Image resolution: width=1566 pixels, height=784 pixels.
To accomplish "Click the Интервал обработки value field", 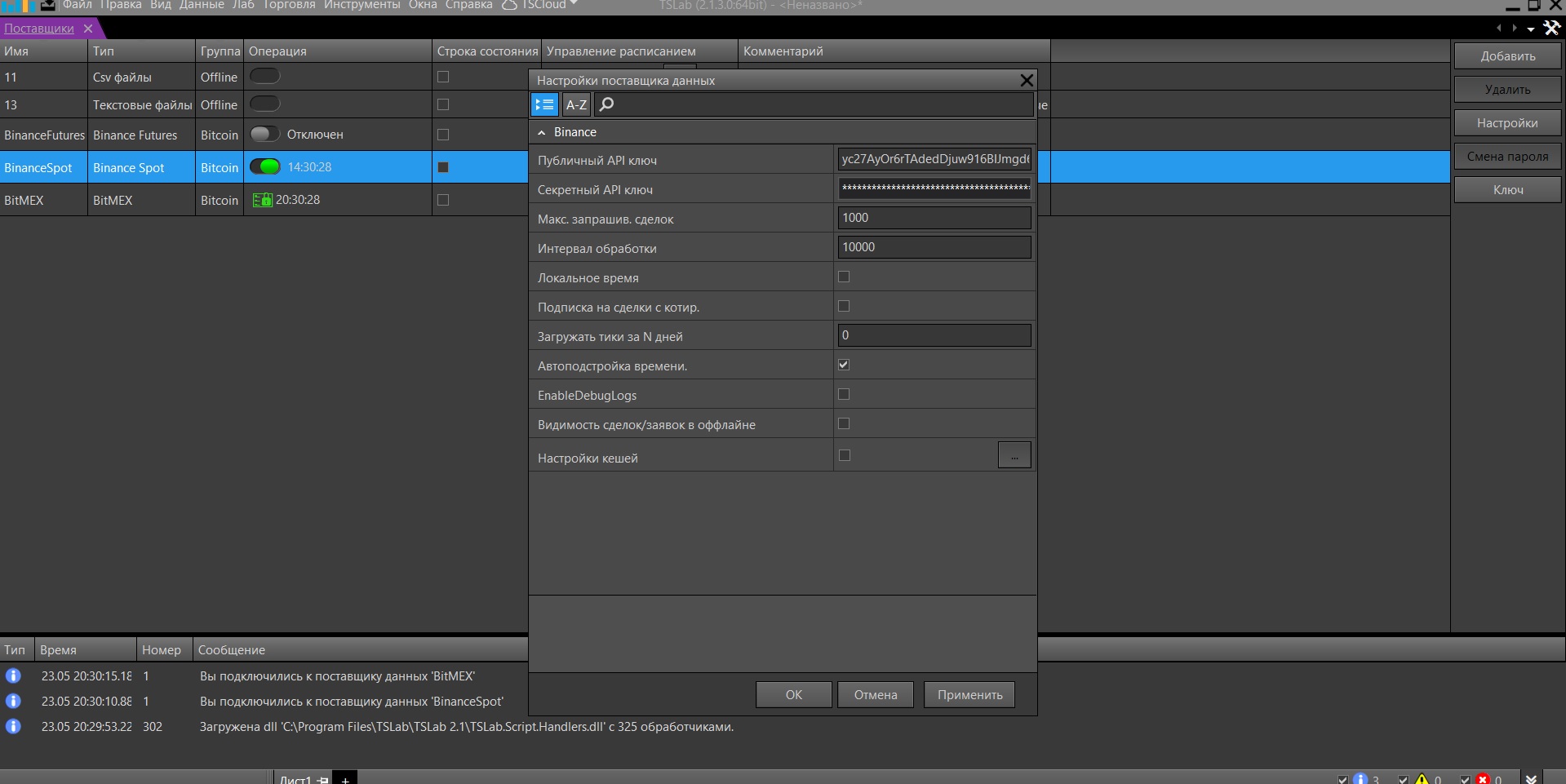I will (x=934, y=247).
